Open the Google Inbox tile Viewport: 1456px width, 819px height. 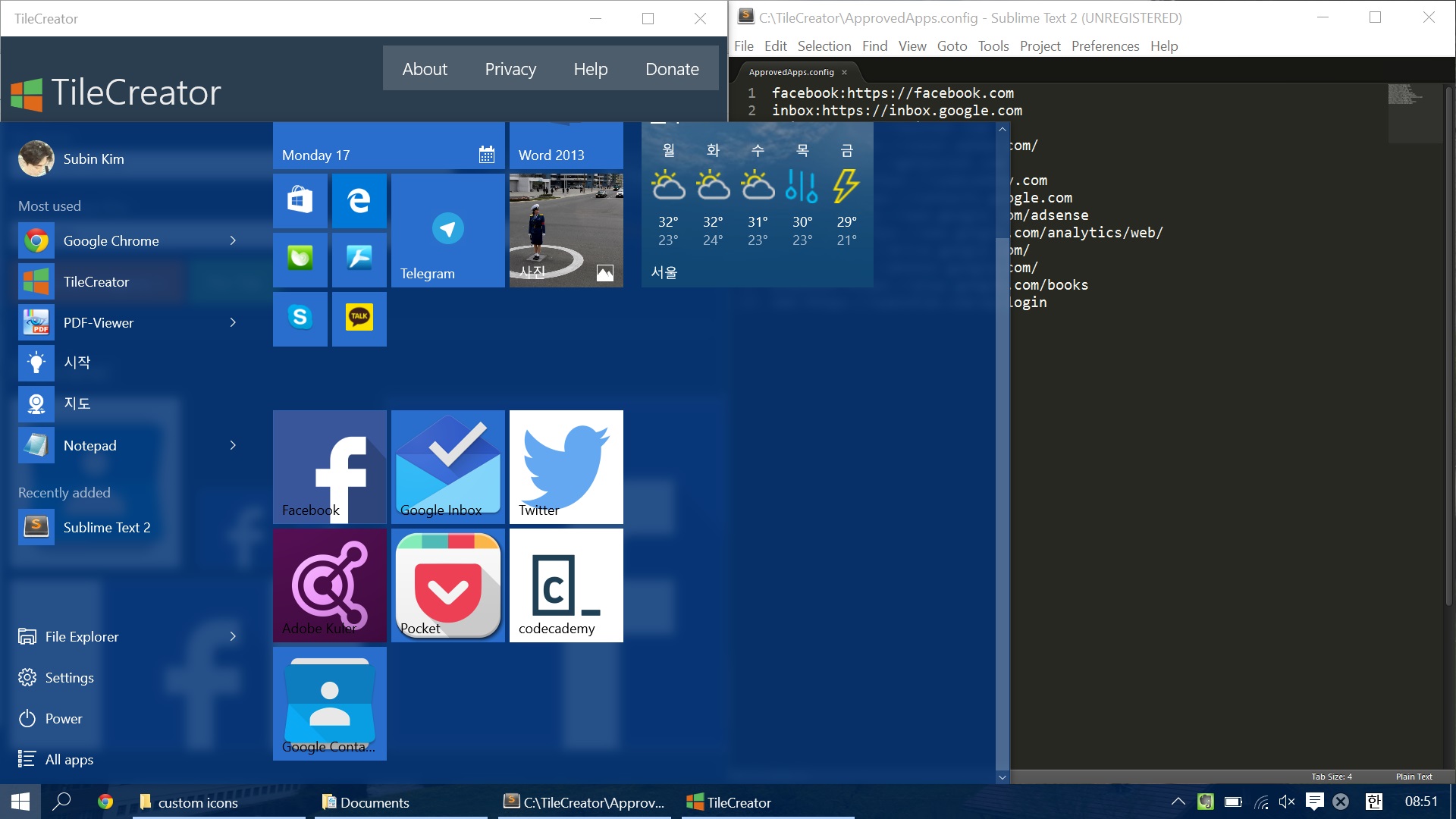[x=447, y=466]
